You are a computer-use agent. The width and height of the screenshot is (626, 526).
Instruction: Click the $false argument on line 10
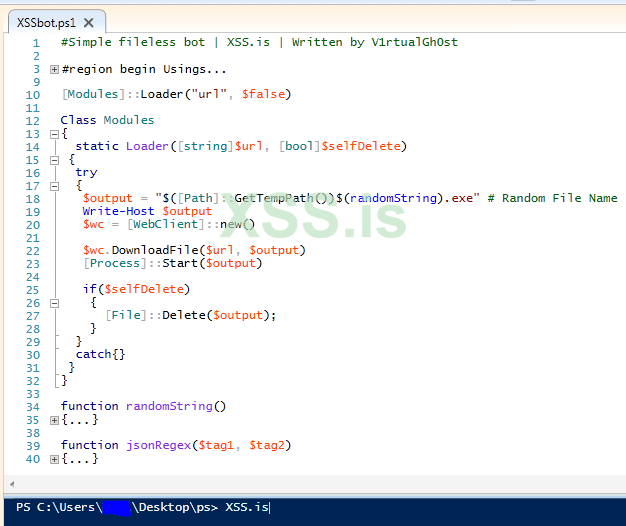pyautogui.click(x=263, y=94)
